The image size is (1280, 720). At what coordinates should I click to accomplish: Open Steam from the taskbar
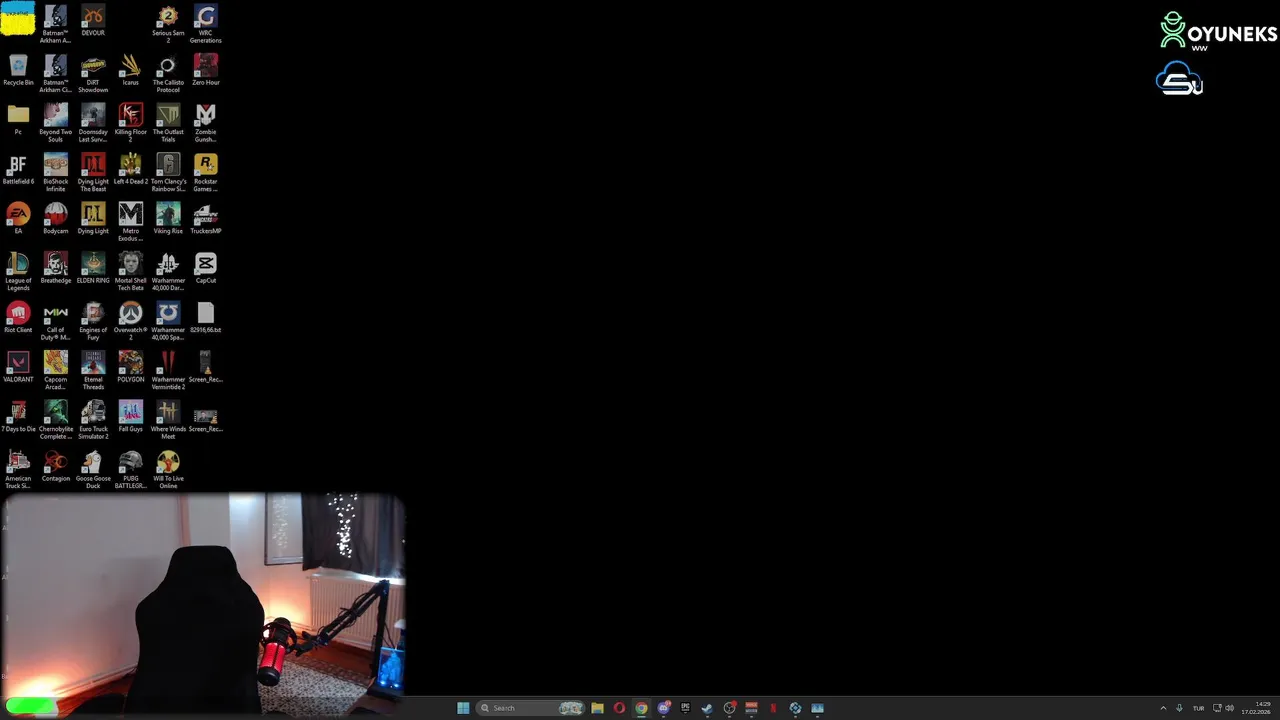707,708
